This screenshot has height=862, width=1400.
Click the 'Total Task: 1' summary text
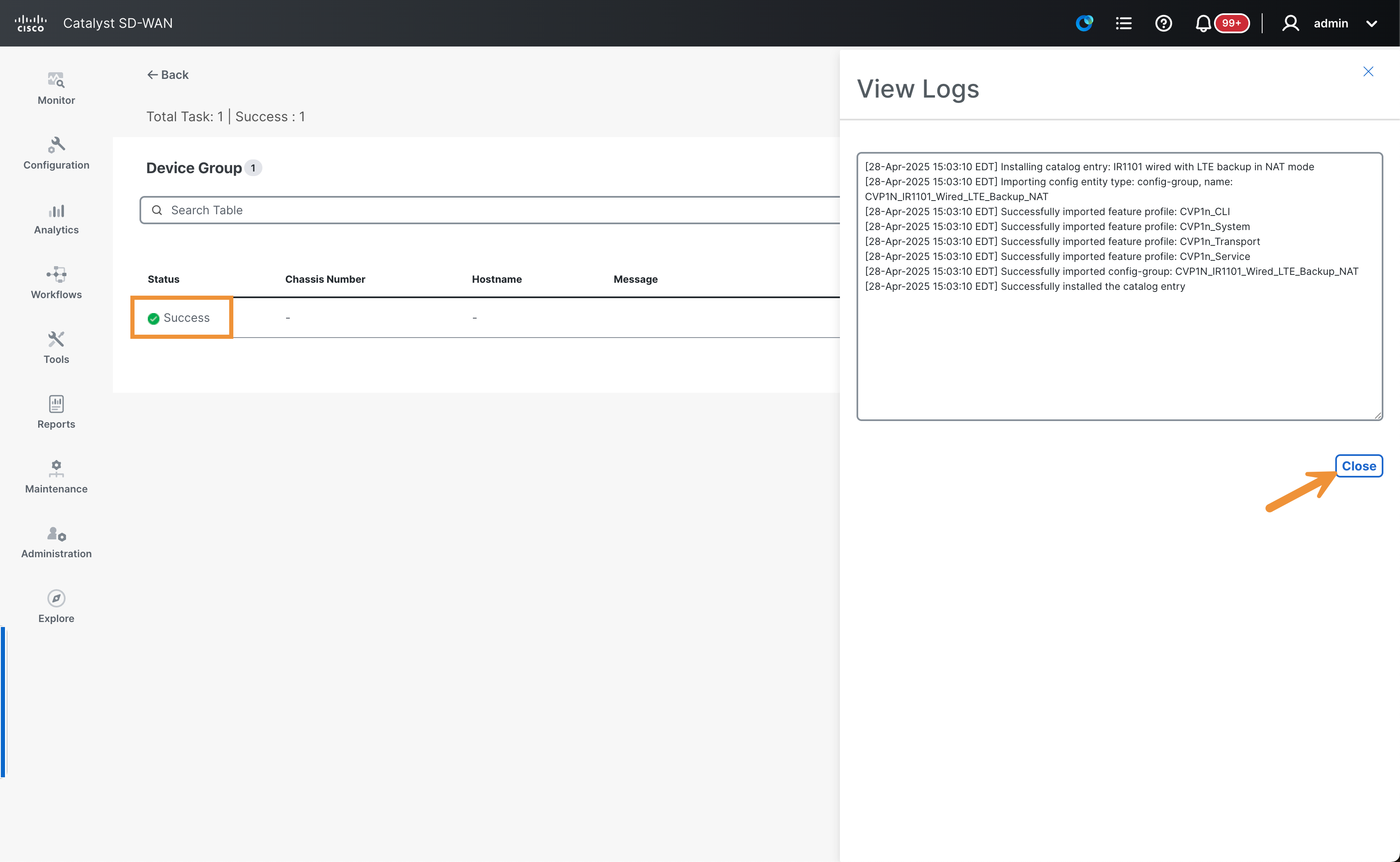click(x=185, y=116)
